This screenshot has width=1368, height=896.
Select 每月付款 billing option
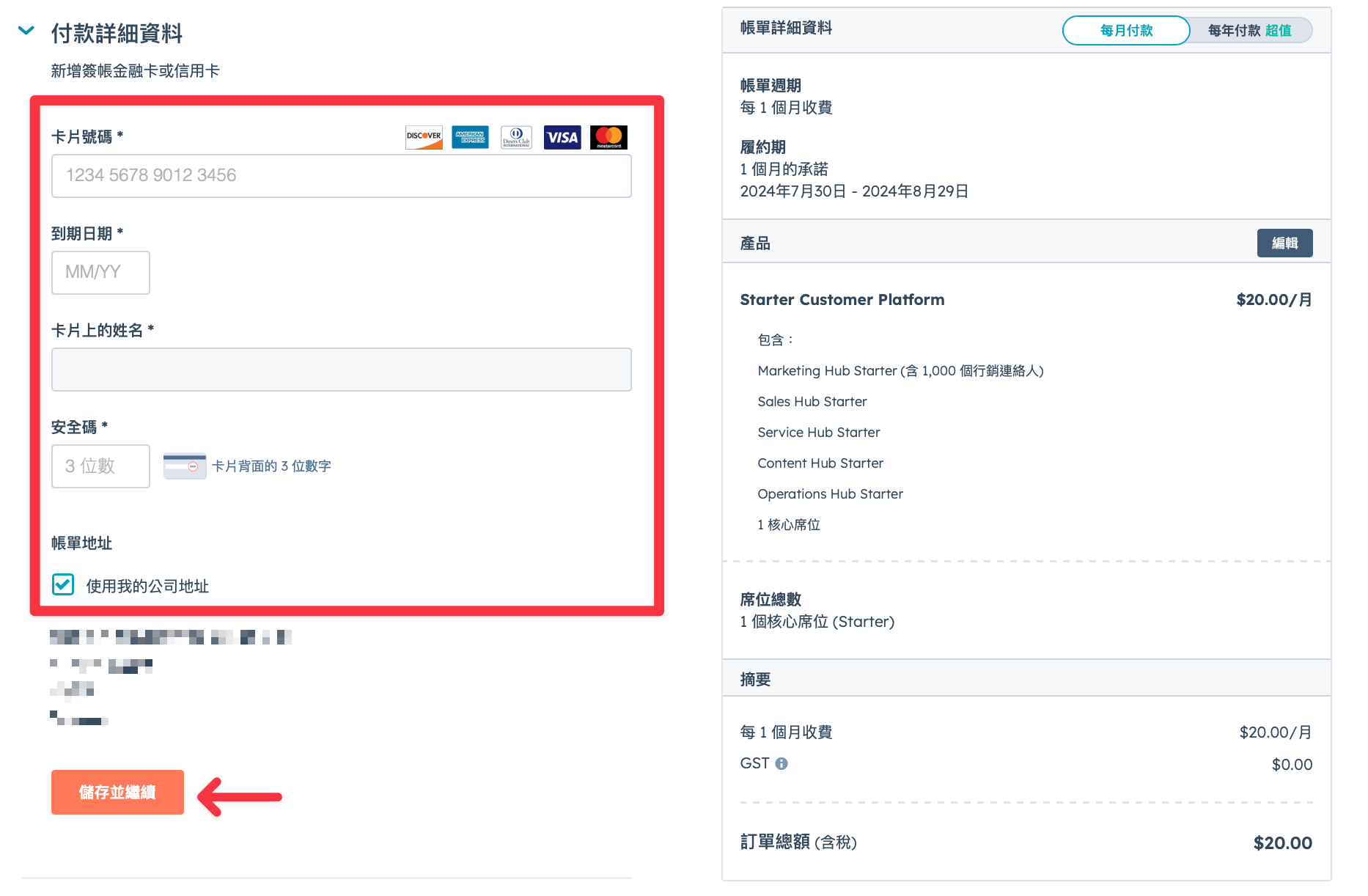(1126, 31)
